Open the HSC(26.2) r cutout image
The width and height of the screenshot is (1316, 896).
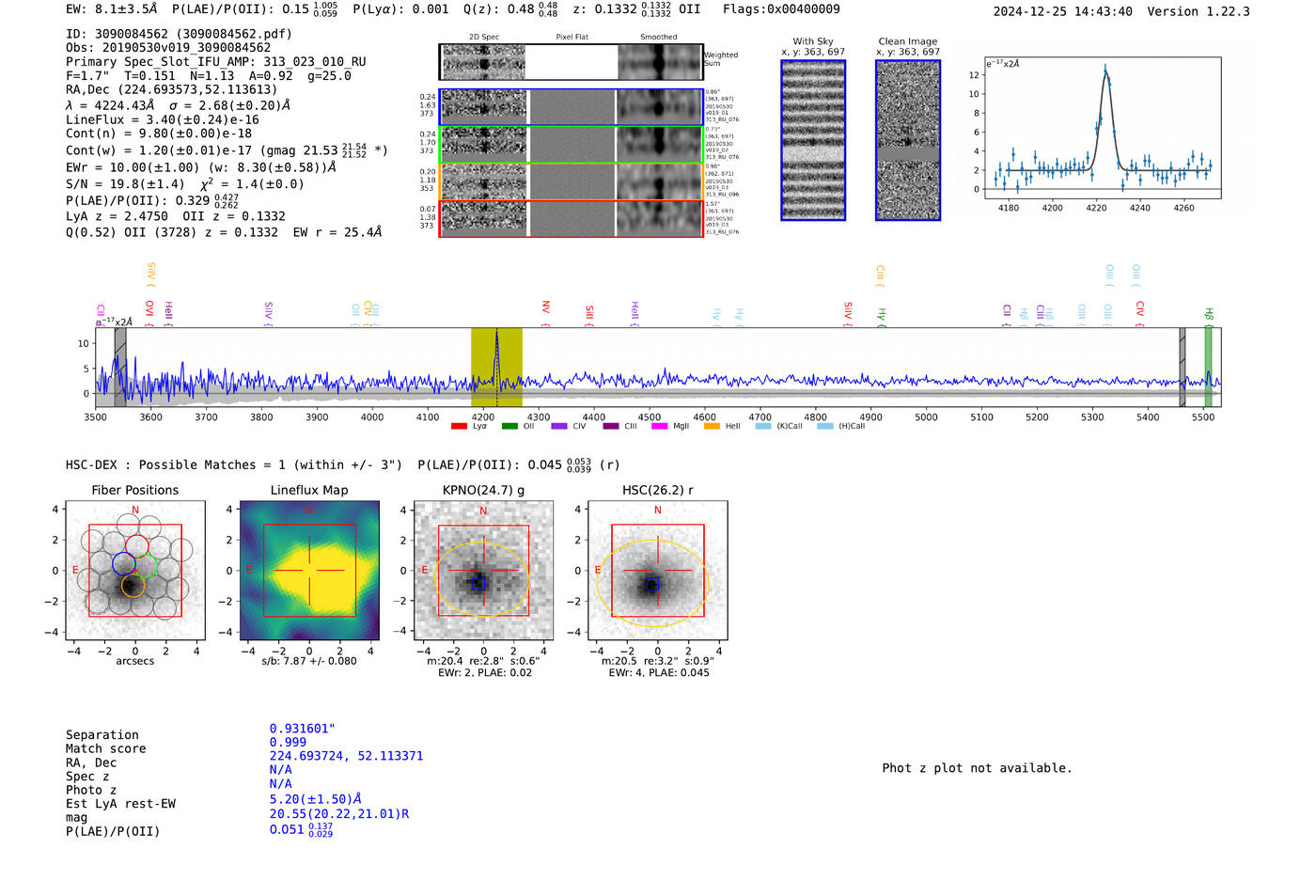click(657, 571)
